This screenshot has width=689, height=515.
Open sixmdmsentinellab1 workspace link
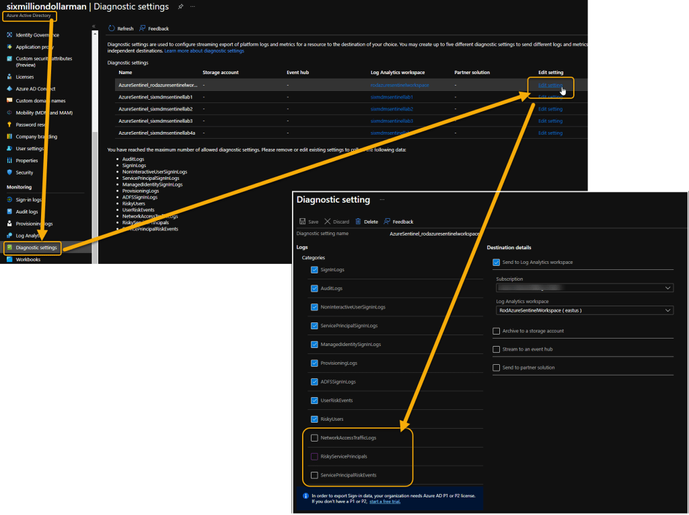click(392, 97)
